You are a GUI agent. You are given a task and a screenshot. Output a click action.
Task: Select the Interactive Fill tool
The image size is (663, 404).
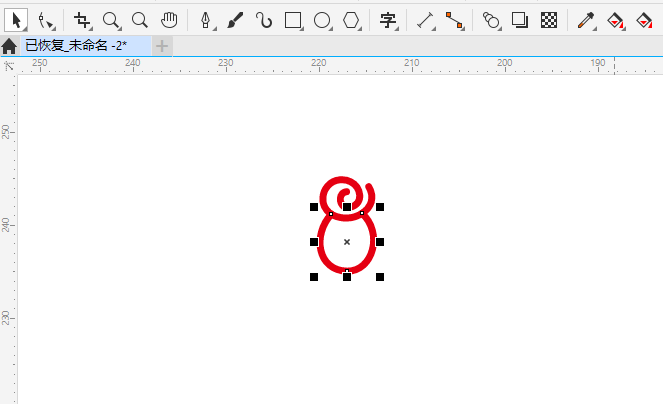pyautogui.click(x=615, y=20)
